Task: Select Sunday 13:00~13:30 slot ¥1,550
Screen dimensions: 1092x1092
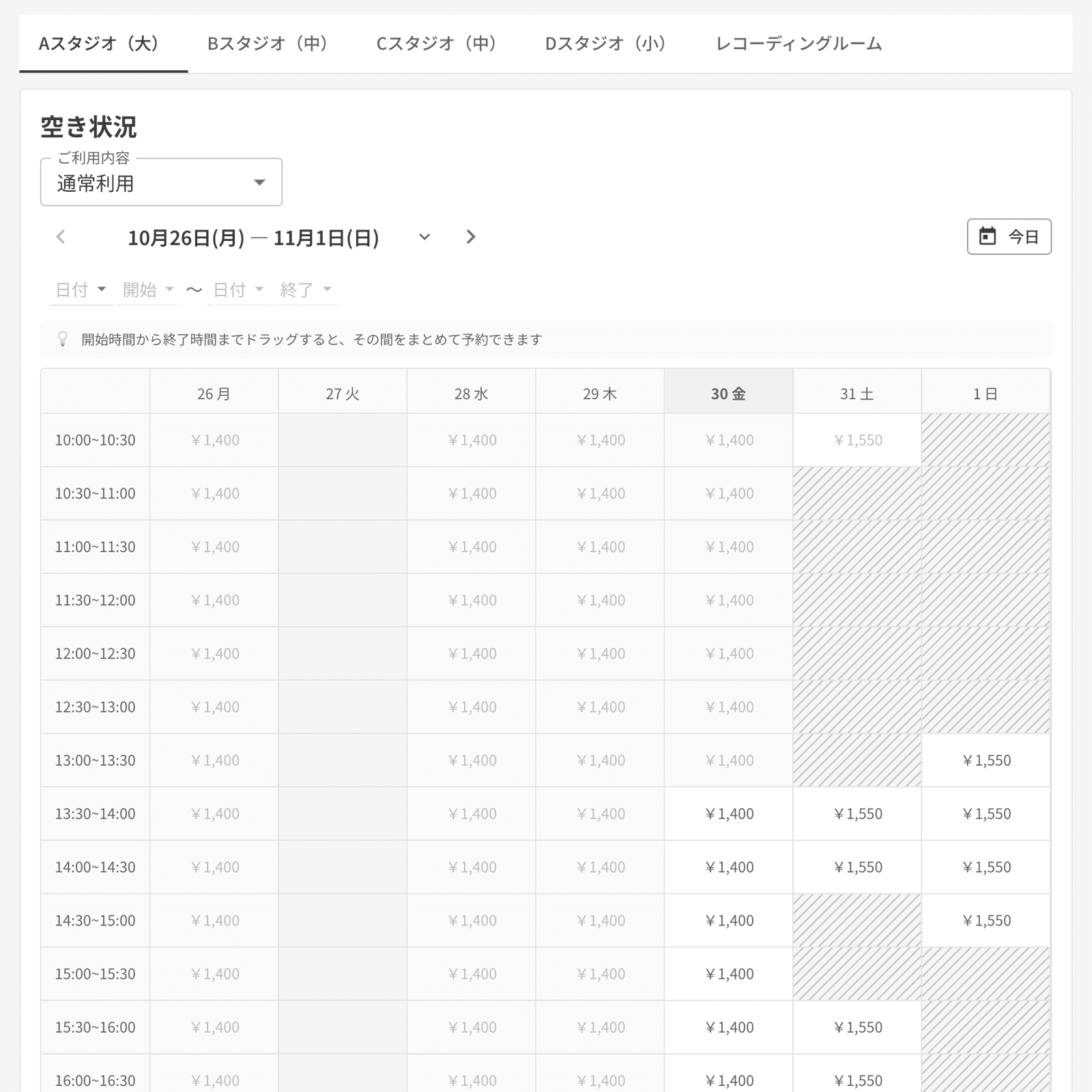Action: tap(986, 760)
